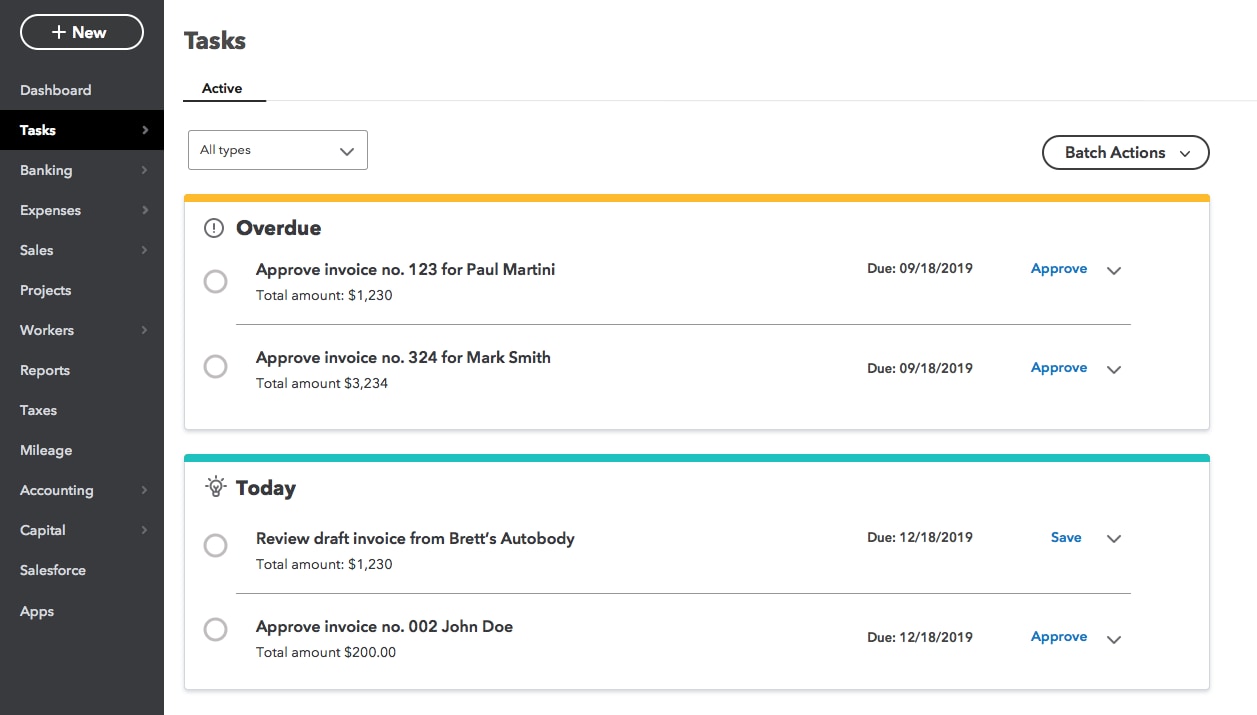
Task: Click 'Total amount $200.00' text
Action: [x=326, y=652]
